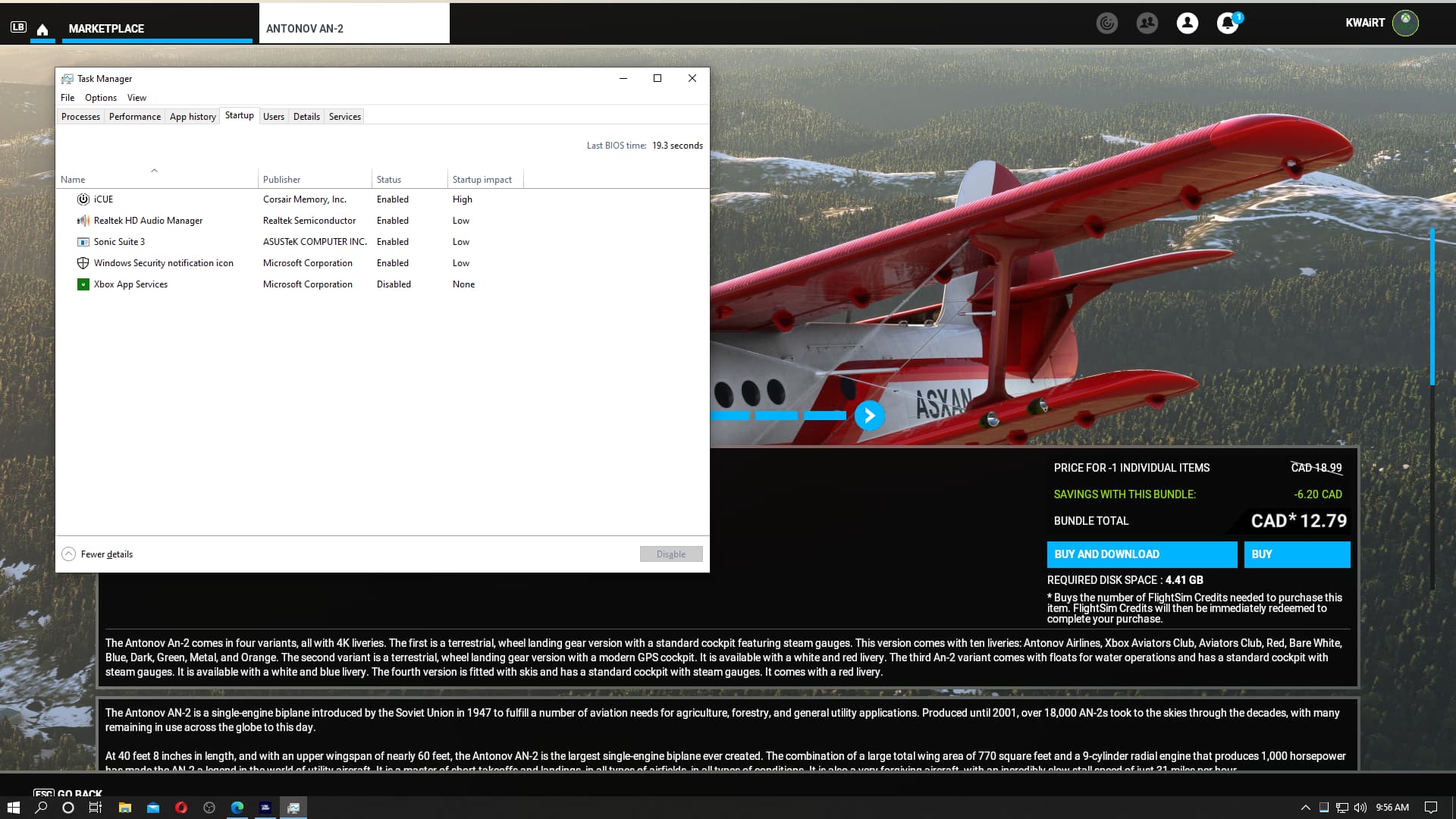The image size is (1456, 819).
Task: Sort startup list by Name column
Action: [x=73, y=180]
